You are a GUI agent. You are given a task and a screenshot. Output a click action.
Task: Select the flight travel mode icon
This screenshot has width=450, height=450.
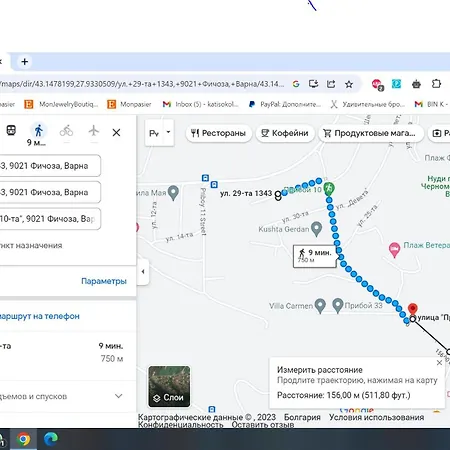94,131
